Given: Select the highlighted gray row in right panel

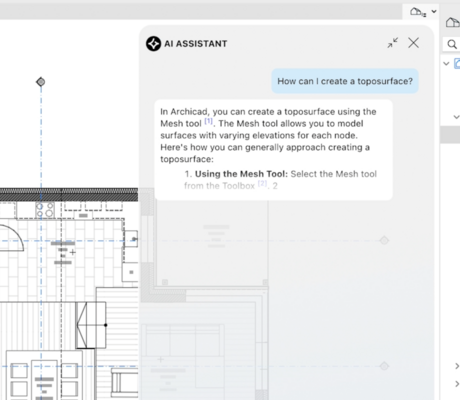Looking at the screenshot, I should click(x=450, y=135).
